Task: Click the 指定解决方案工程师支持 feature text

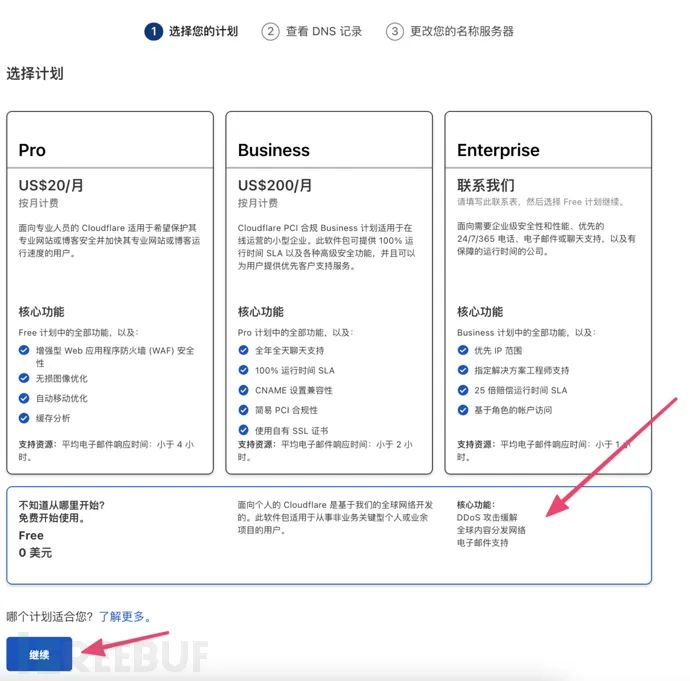Action: click(x=521, y=370)
